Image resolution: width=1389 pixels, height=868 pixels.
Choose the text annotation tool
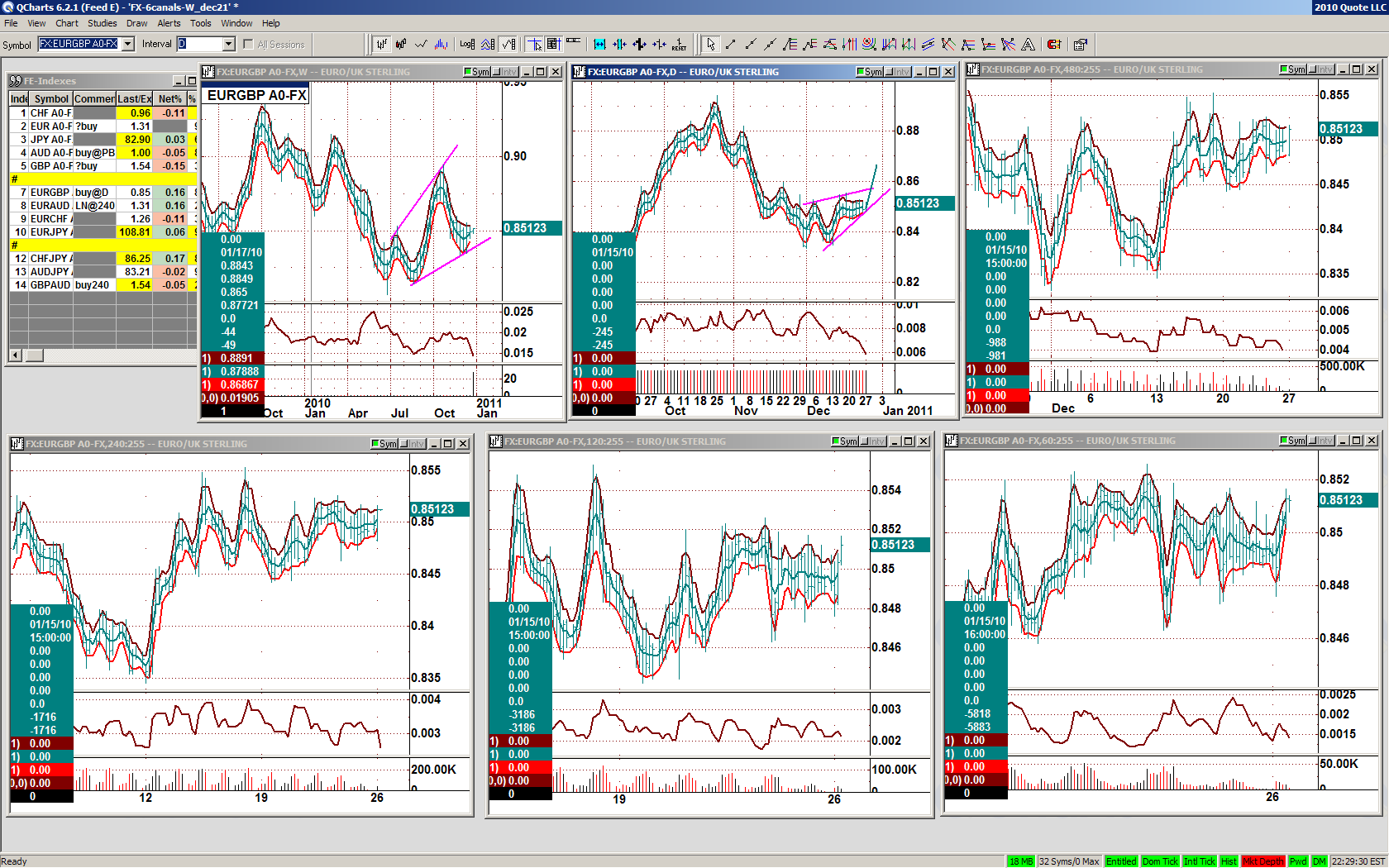[1028, 45]
